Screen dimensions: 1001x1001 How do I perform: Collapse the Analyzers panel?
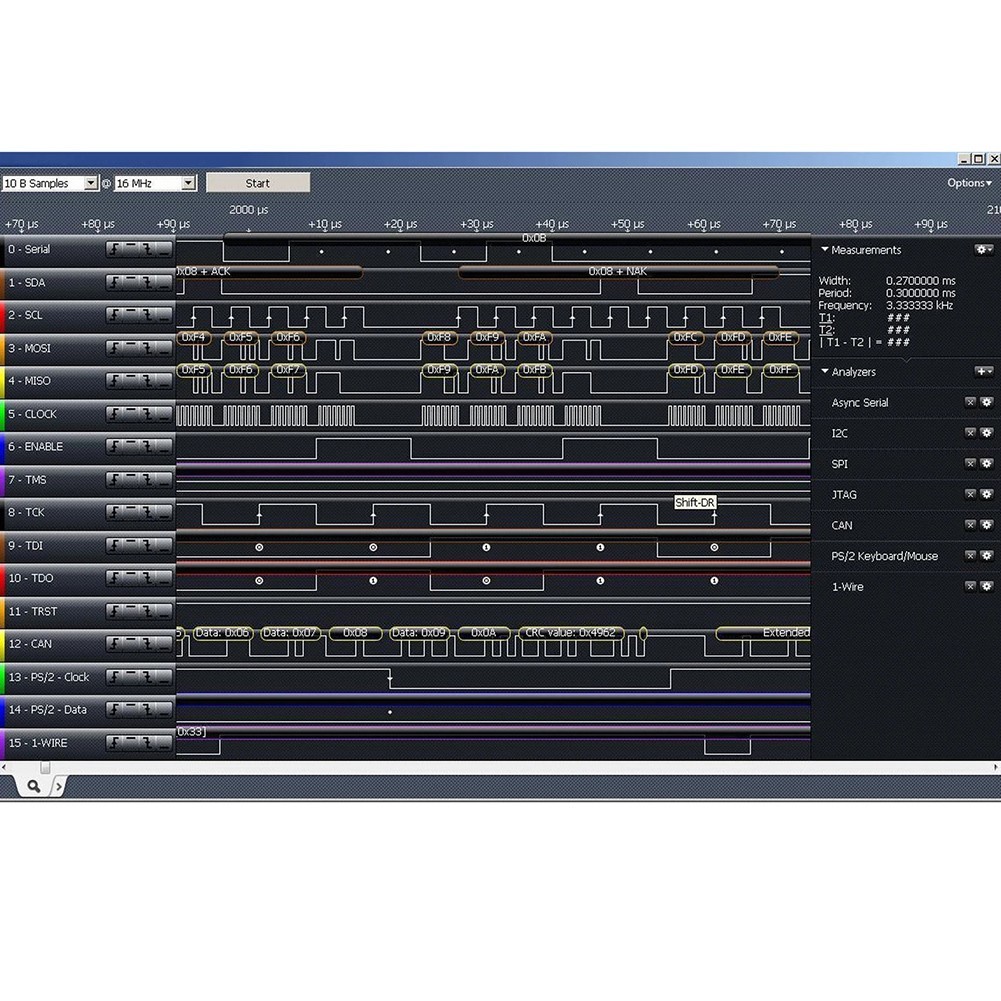825,372
